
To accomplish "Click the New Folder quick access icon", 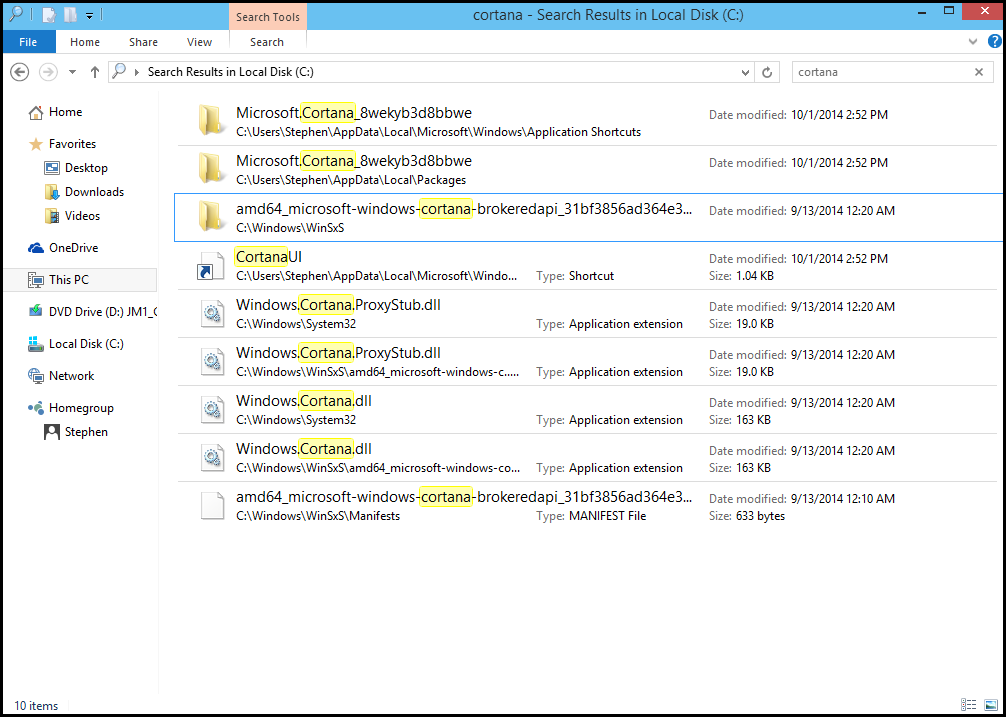I will coord(69,15).
